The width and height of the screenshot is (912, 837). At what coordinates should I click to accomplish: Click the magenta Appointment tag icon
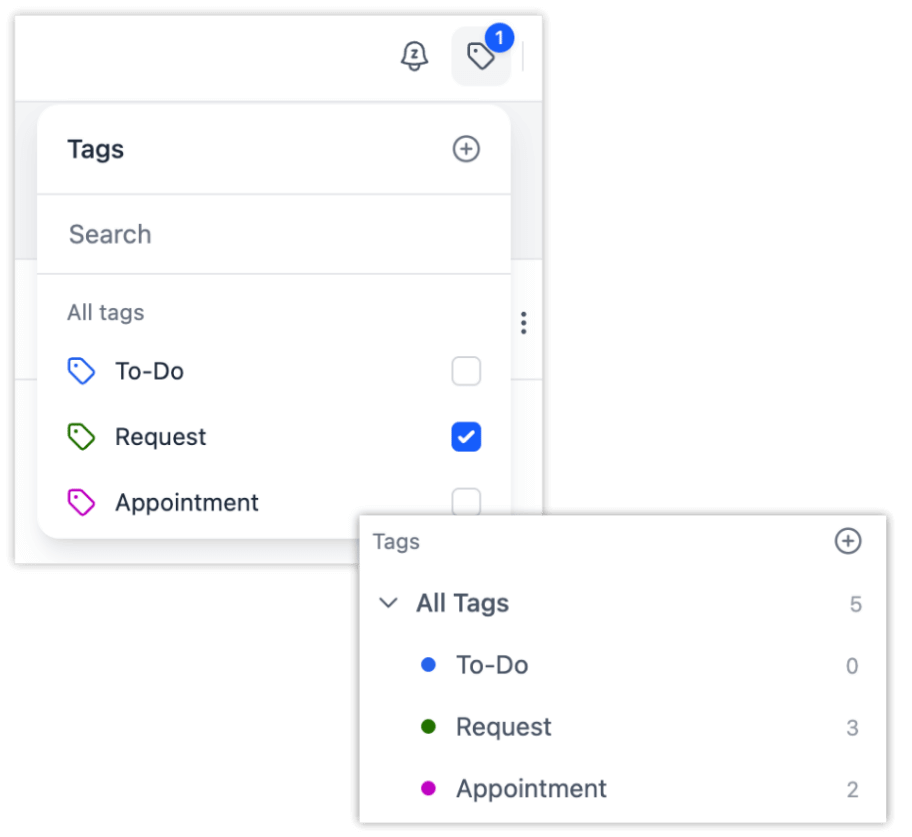click(x=81, y=502)
